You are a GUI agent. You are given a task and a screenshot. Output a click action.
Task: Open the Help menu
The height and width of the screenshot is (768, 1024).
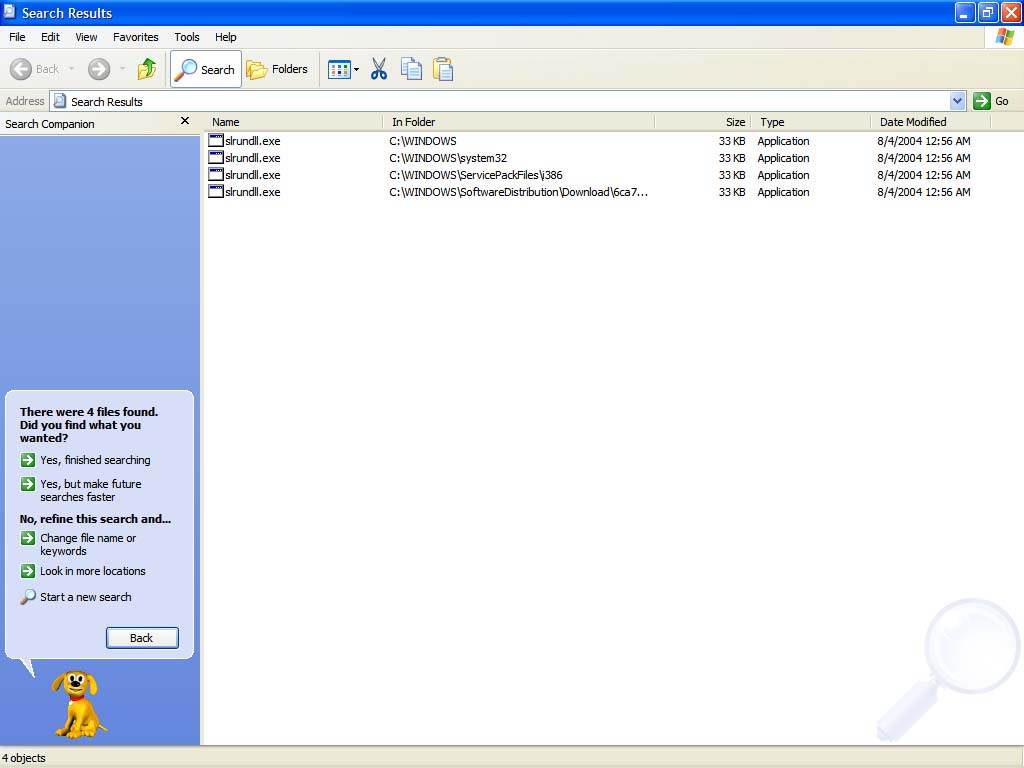[x=225, y=37]
